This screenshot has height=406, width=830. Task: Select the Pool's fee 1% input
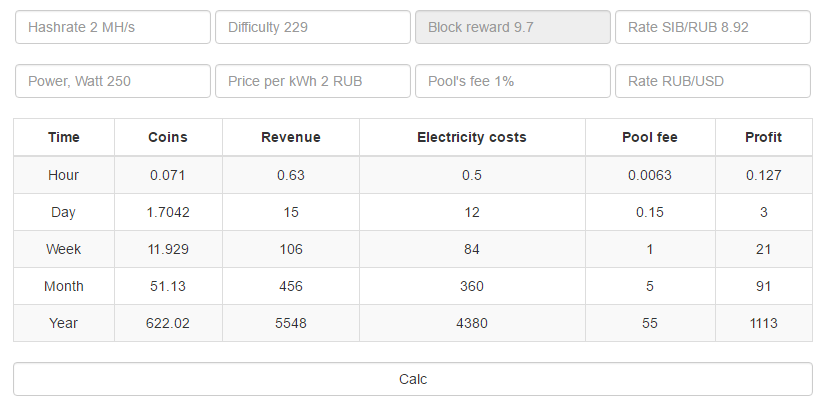(513, 81)
